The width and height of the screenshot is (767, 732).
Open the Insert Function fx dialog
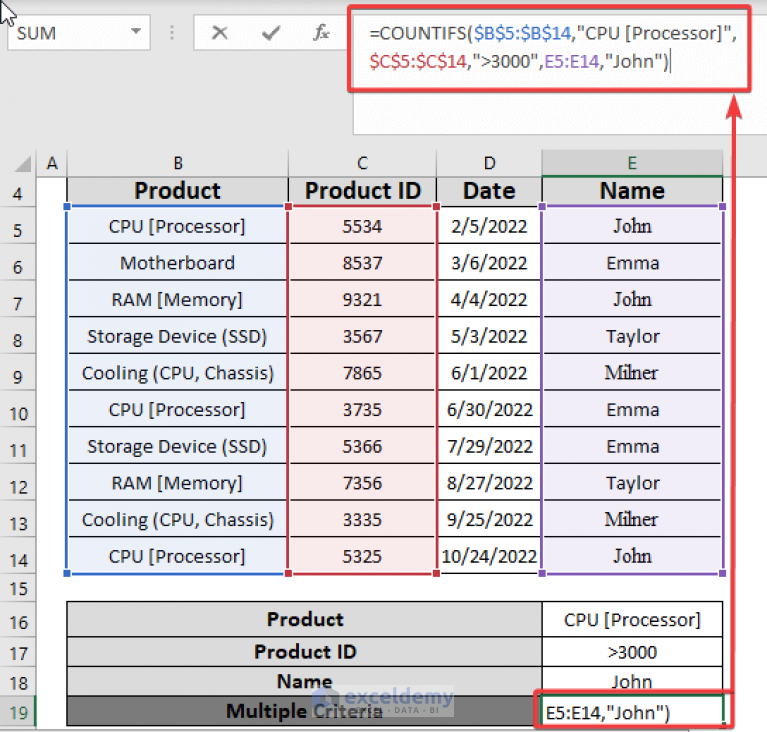[x=321, y=33]
